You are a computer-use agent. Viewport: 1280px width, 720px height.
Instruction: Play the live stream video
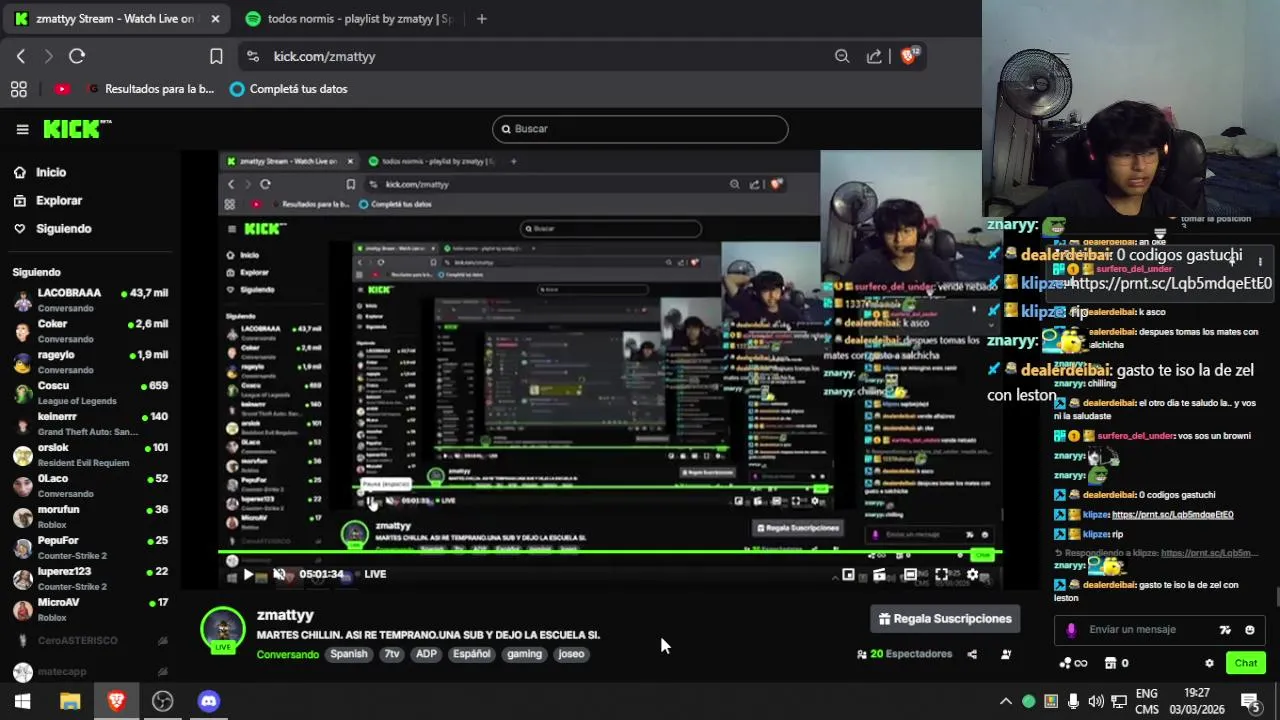click(x=248, y=574)
